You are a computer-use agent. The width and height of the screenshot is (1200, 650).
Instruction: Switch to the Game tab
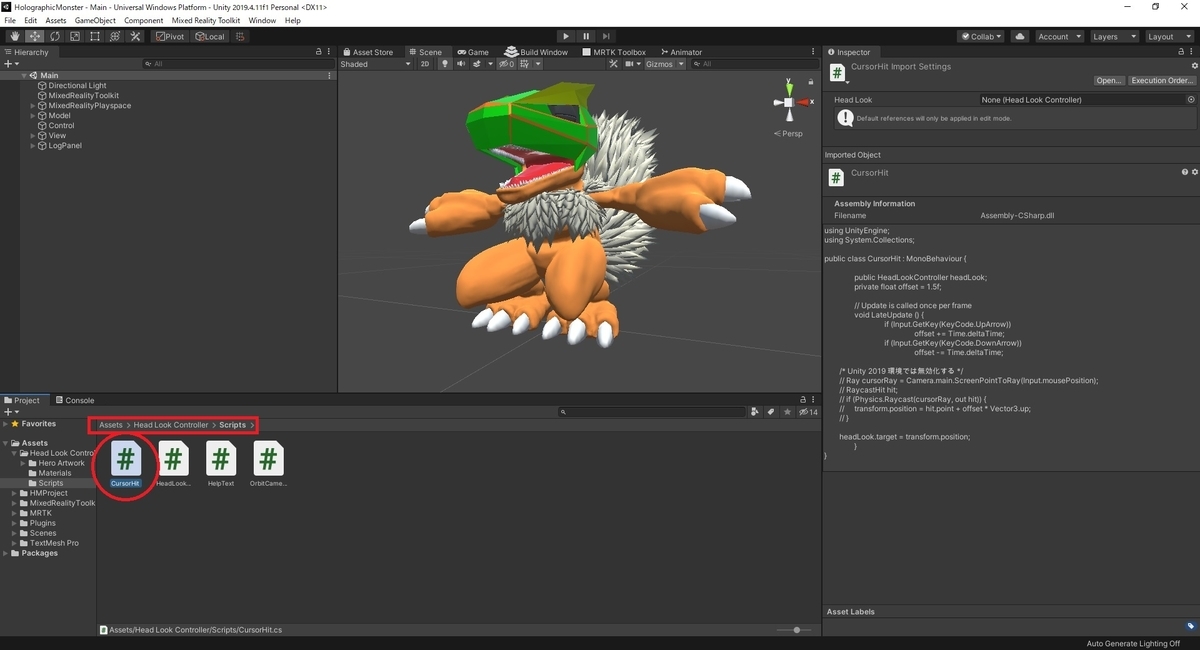(x=473, y=52)
